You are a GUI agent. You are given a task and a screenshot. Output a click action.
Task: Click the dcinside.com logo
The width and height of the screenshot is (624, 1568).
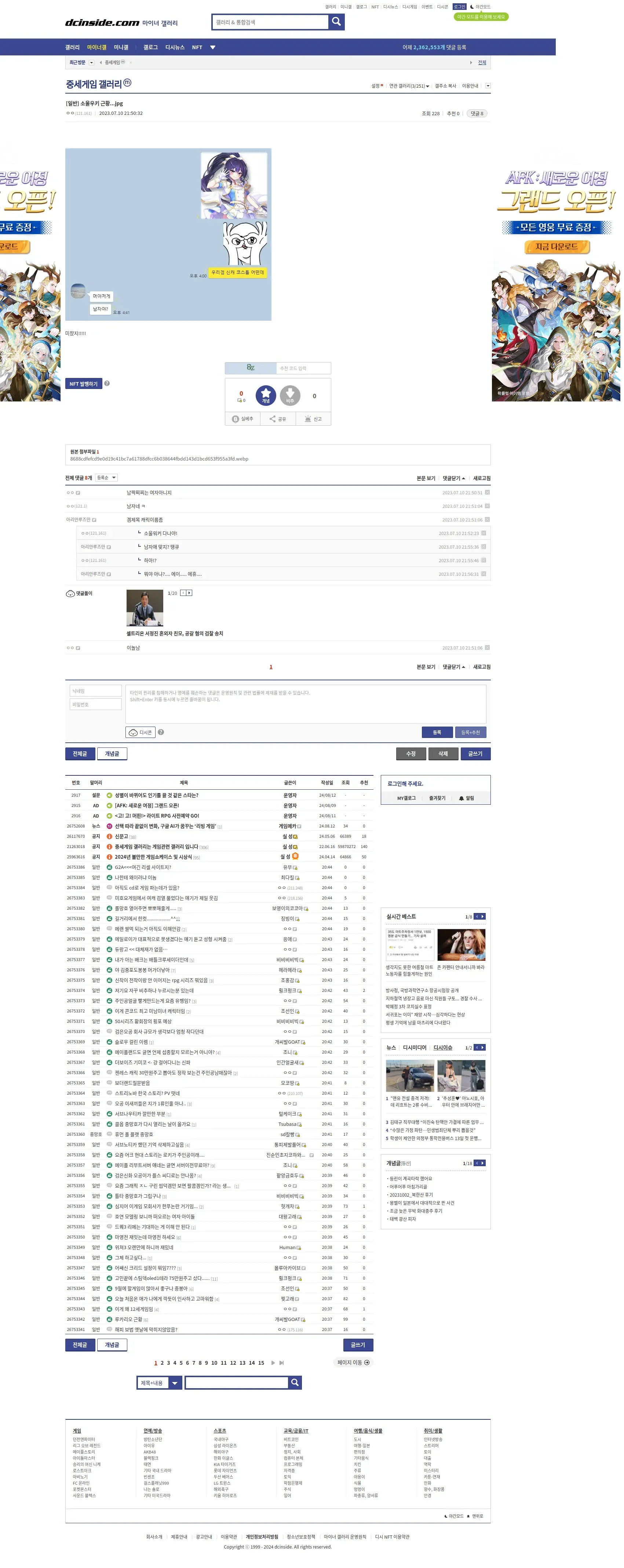(x=103, y=22)
